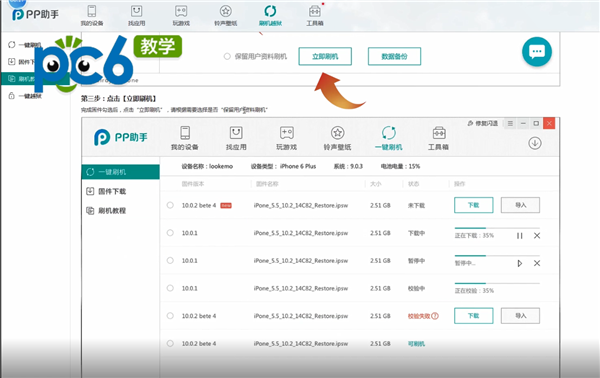
Task: Click the 系统 : 9.0.3 text
Action: click(x=348, y=166)
